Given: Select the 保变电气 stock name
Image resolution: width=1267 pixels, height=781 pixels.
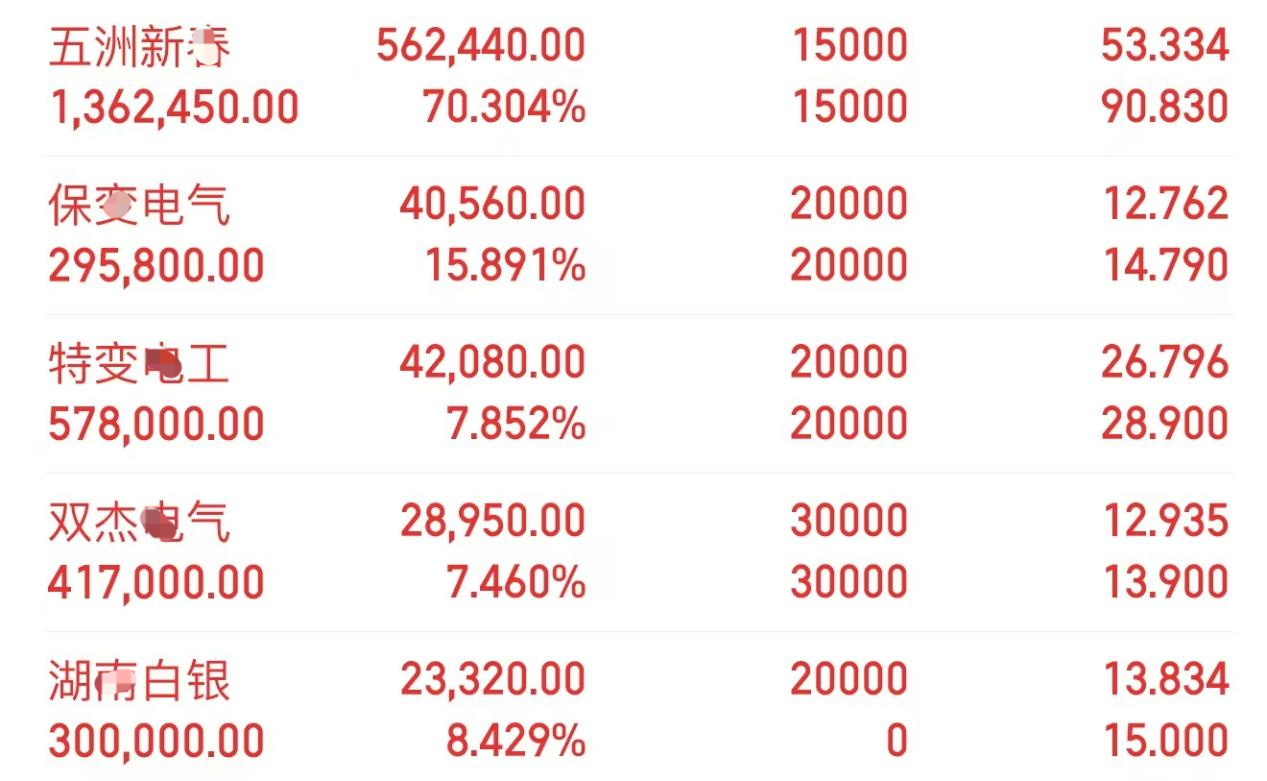Looking at the screenshot, I should (x=139, y=204).
